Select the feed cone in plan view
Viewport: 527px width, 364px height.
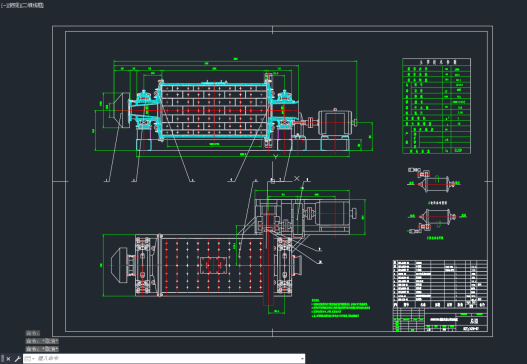pyautogui.click(x=119, y=265)
